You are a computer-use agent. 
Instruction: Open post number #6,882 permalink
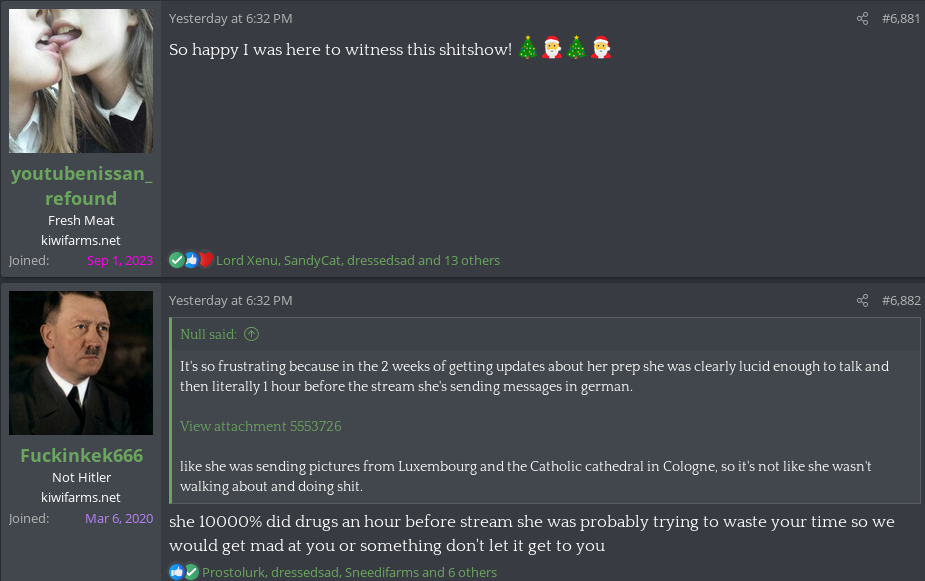[x=901, y=301]
